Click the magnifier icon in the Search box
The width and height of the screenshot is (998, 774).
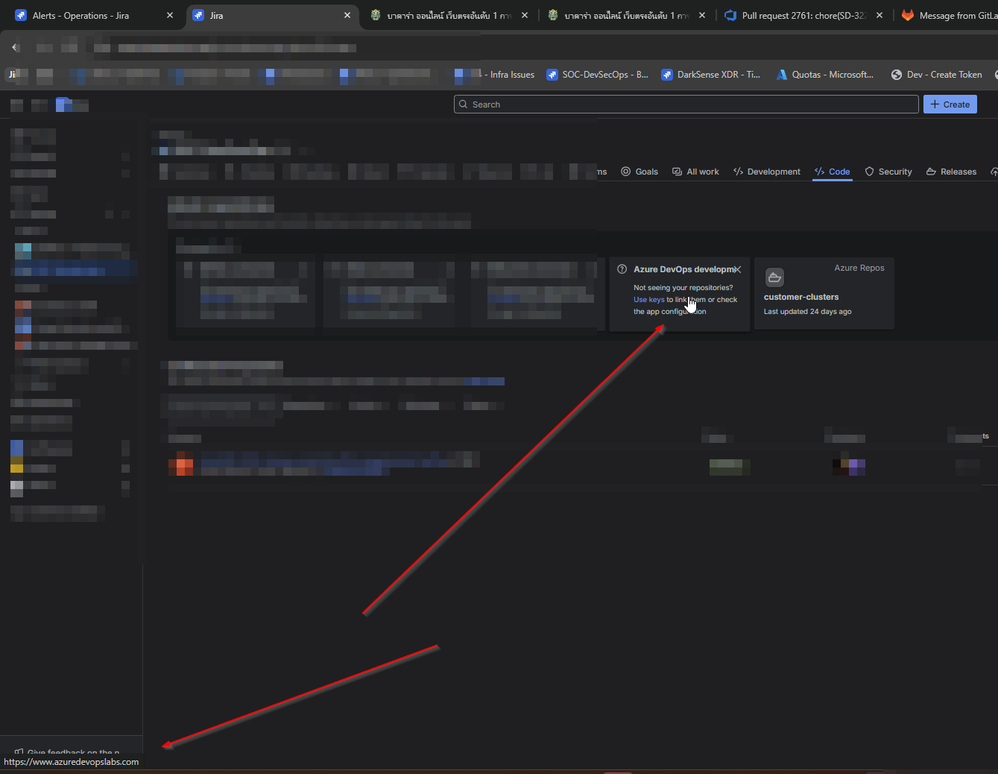pyautogui.click(x=463, y=104)
